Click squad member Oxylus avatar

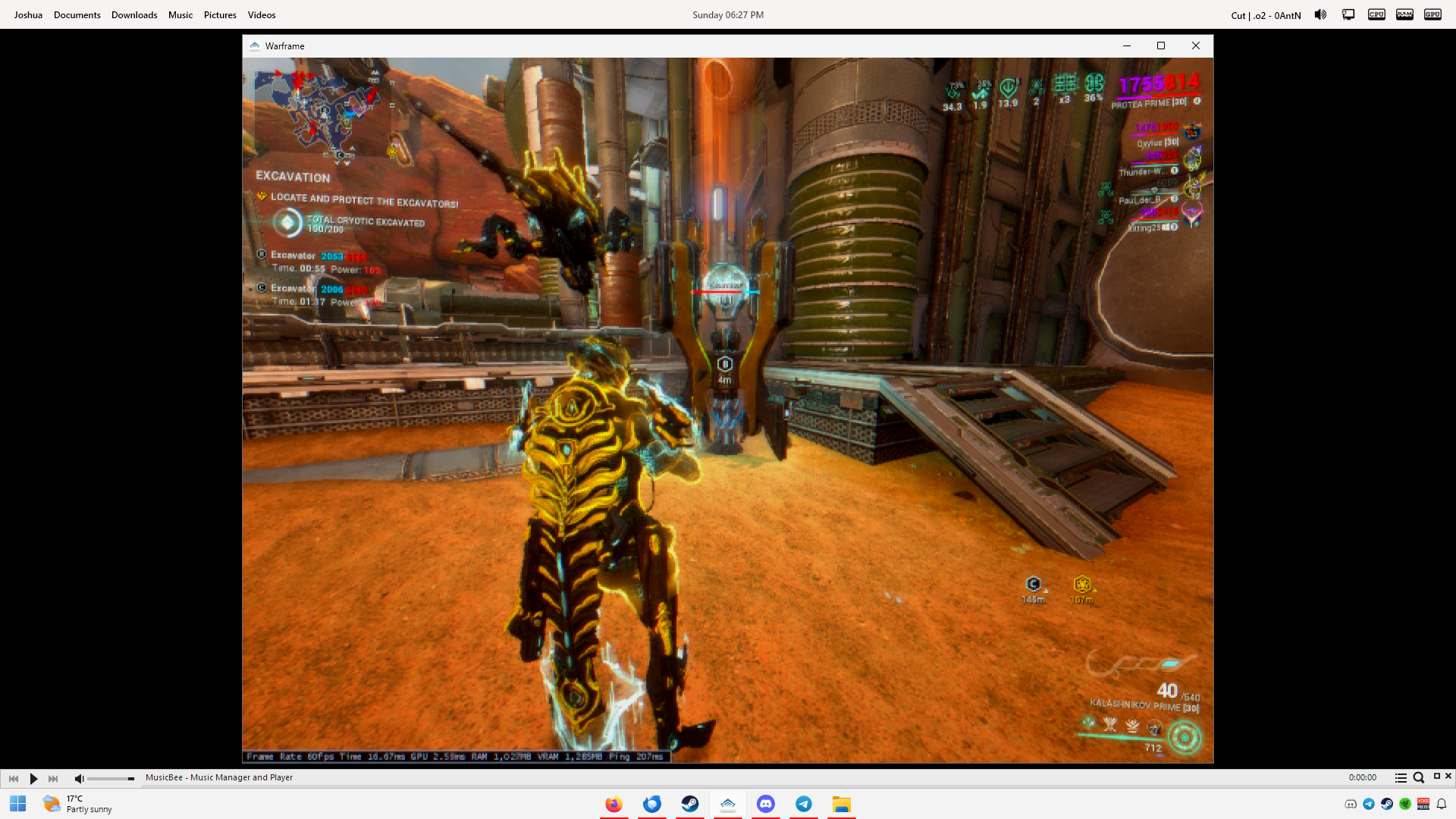[1192, 132]
